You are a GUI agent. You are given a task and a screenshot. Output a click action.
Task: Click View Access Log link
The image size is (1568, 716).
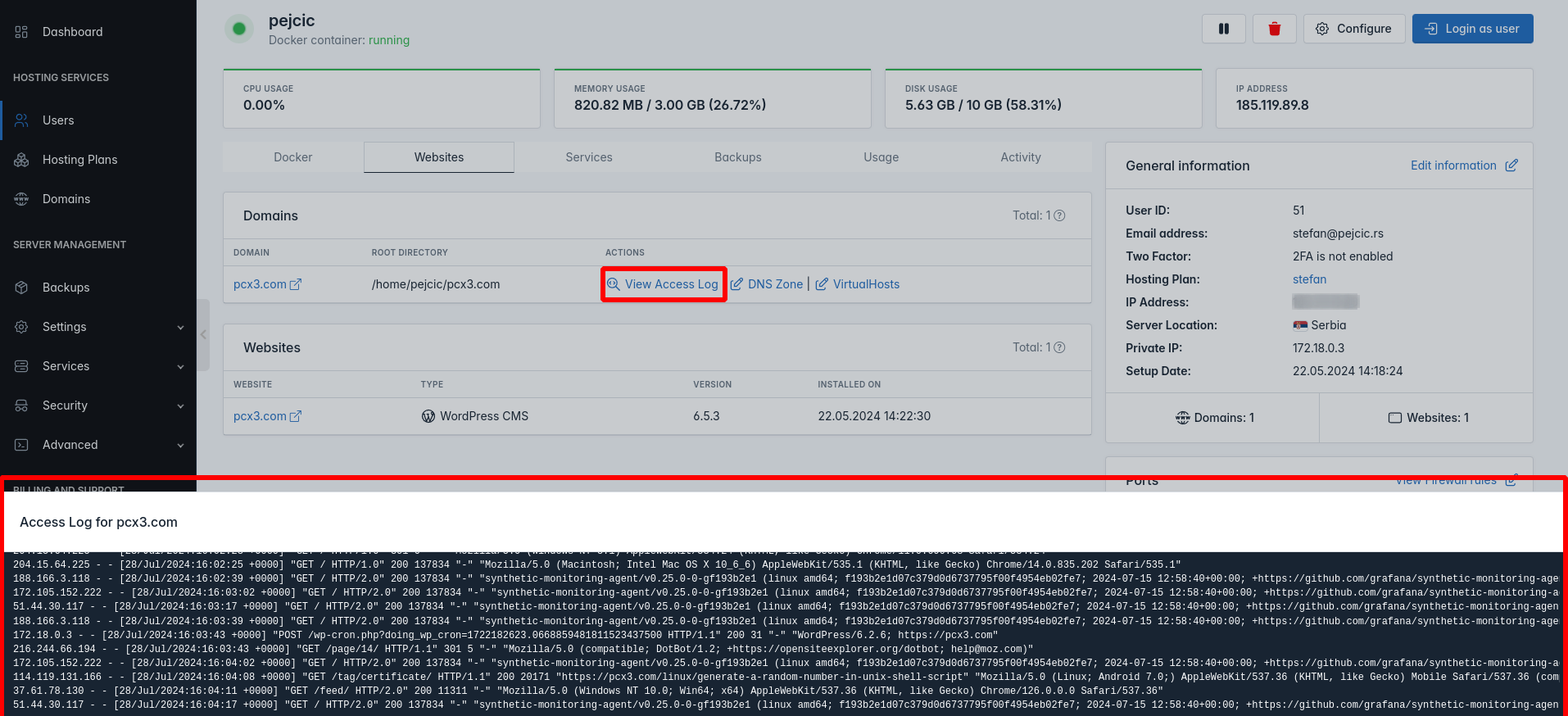click(663, 284)
